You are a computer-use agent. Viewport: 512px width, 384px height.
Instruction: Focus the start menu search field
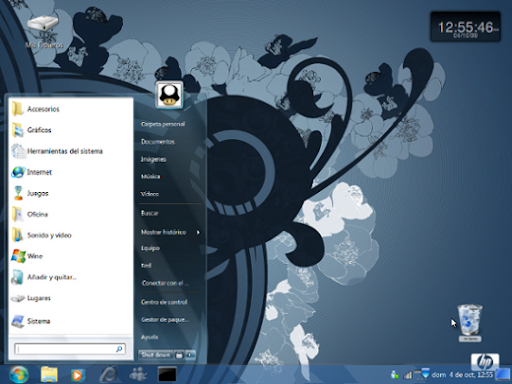(x=70, y=349)
